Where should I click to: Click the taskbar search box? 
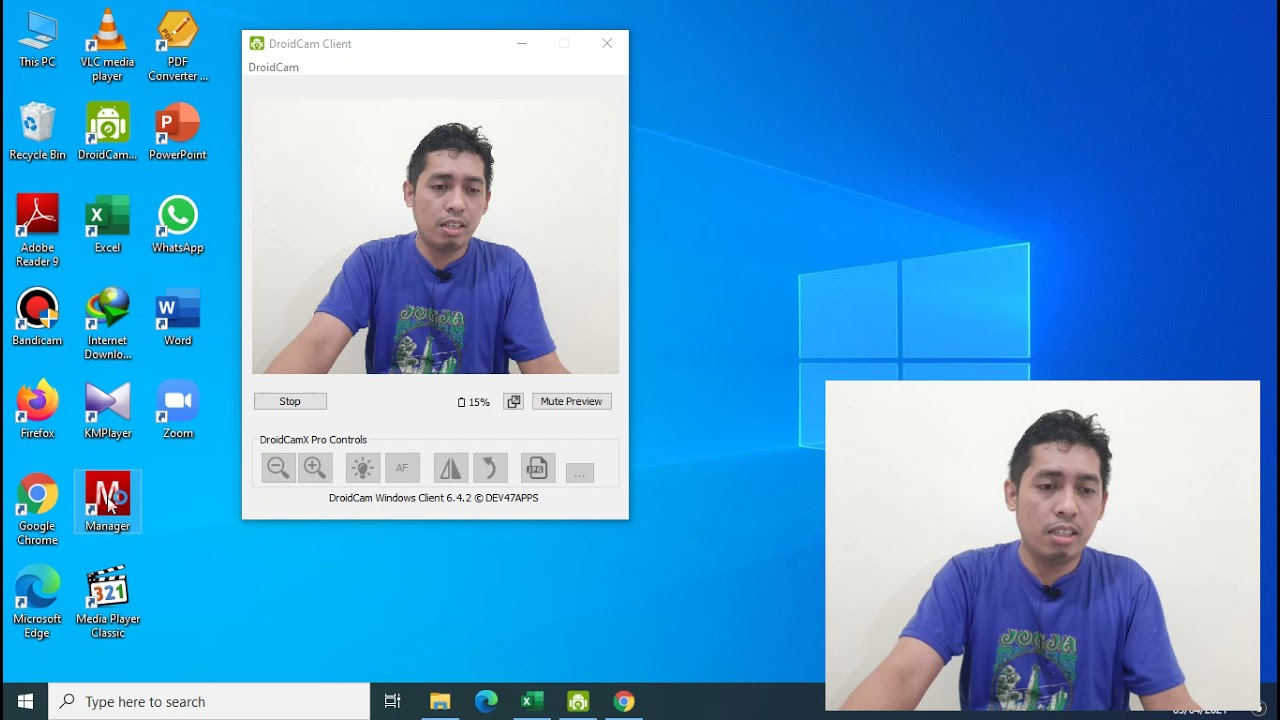coord(209,701)
